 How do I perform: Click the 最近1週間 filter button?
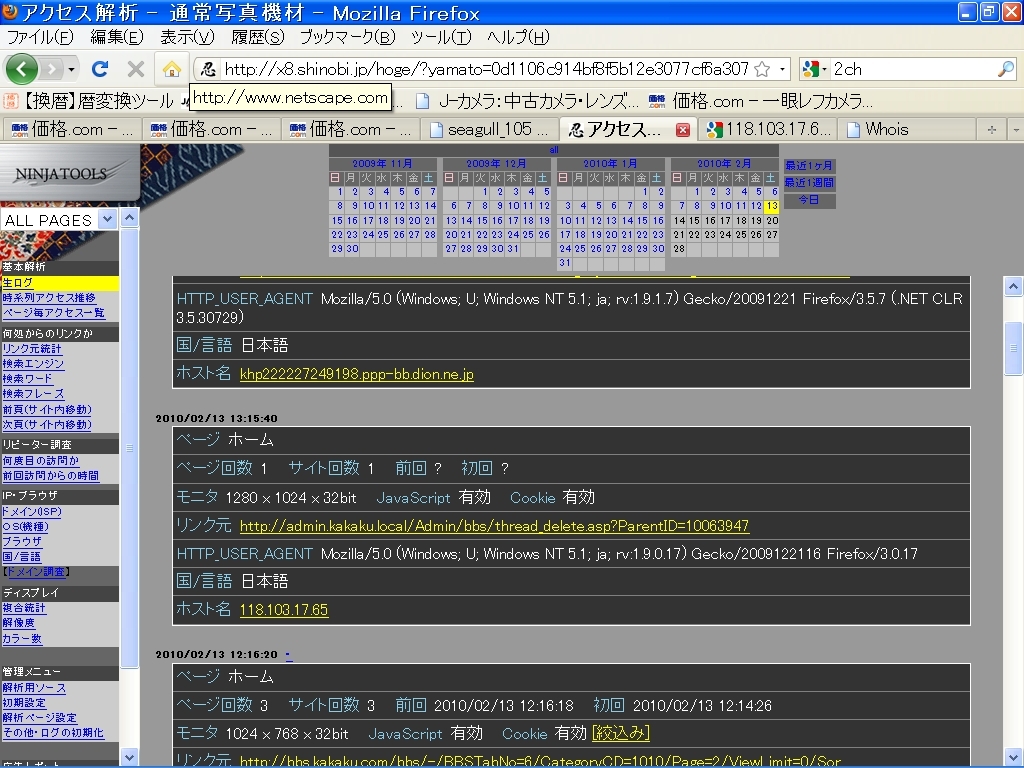809,183
